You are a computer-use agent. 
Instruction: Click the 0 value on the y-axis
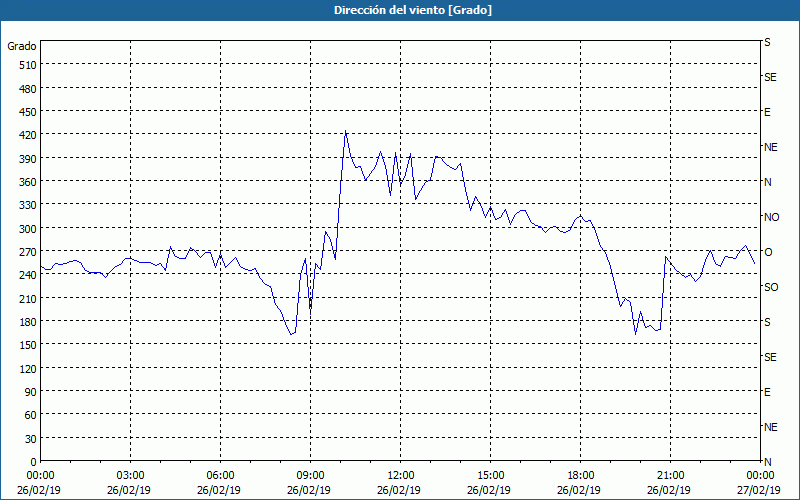(x=34, y=462)
